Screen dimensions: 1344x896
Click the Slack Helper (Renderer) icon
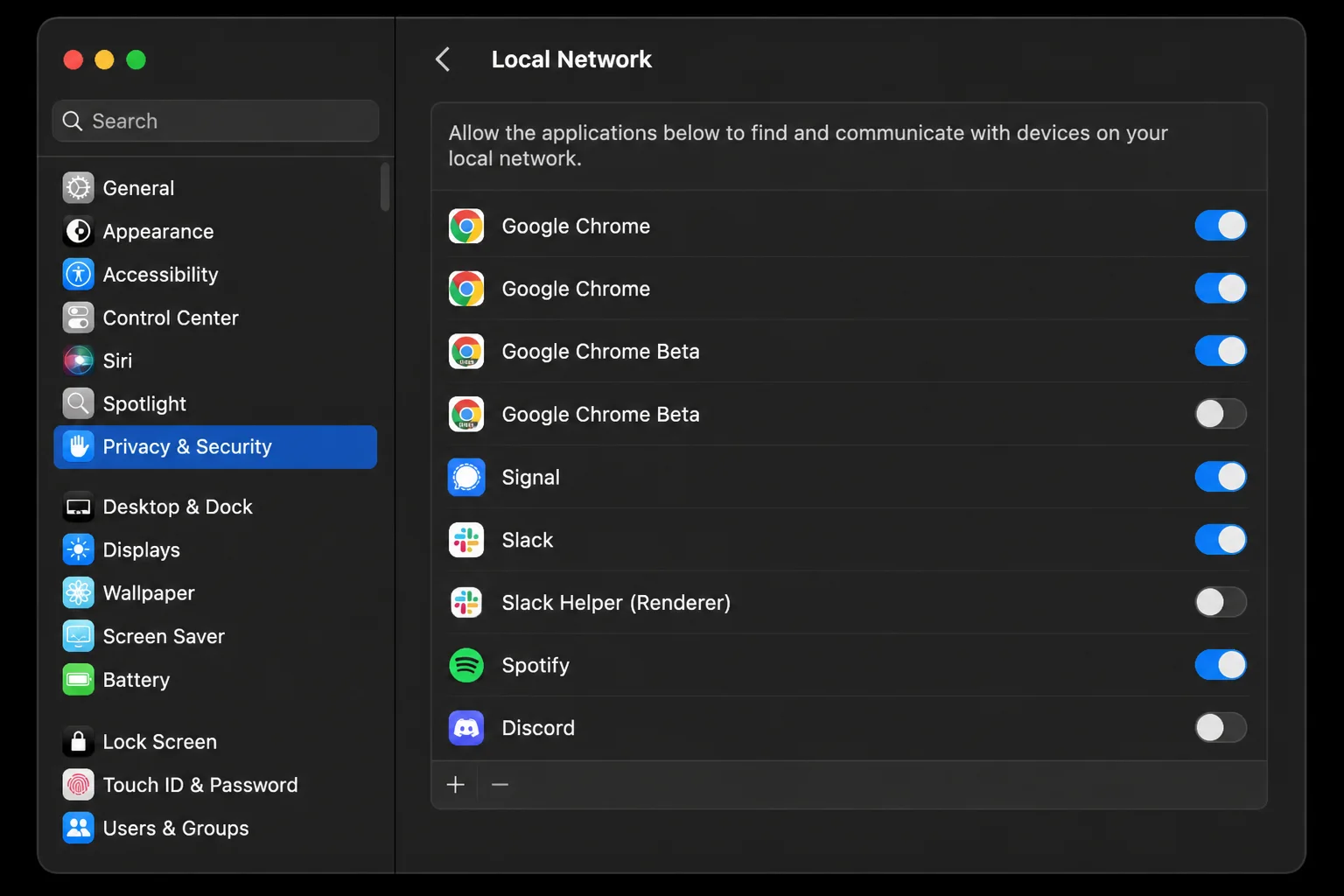(x=466, y=603)
